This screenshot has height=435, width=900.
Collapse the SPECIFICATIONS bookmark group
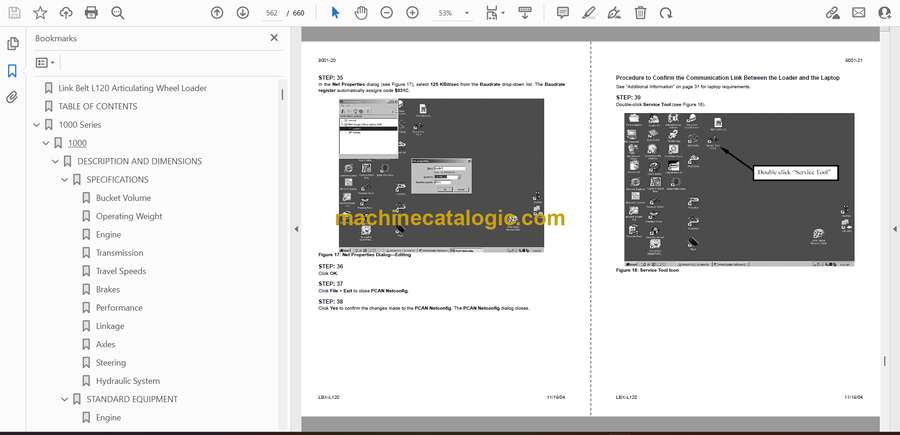[64, 180]
